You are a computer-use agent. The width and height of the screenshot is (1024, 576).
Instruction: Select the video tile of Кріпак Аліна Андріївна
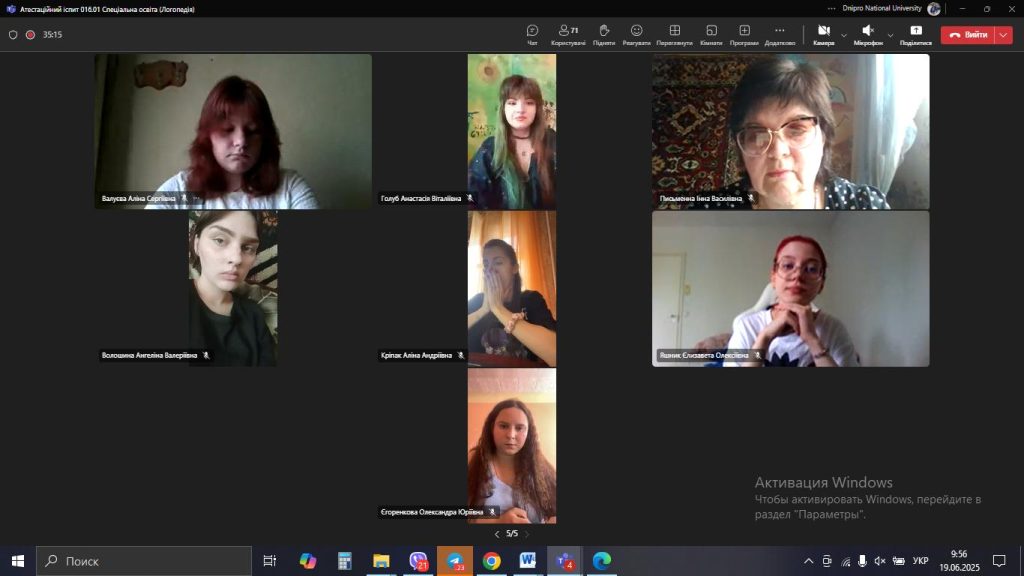click(512, 289)
